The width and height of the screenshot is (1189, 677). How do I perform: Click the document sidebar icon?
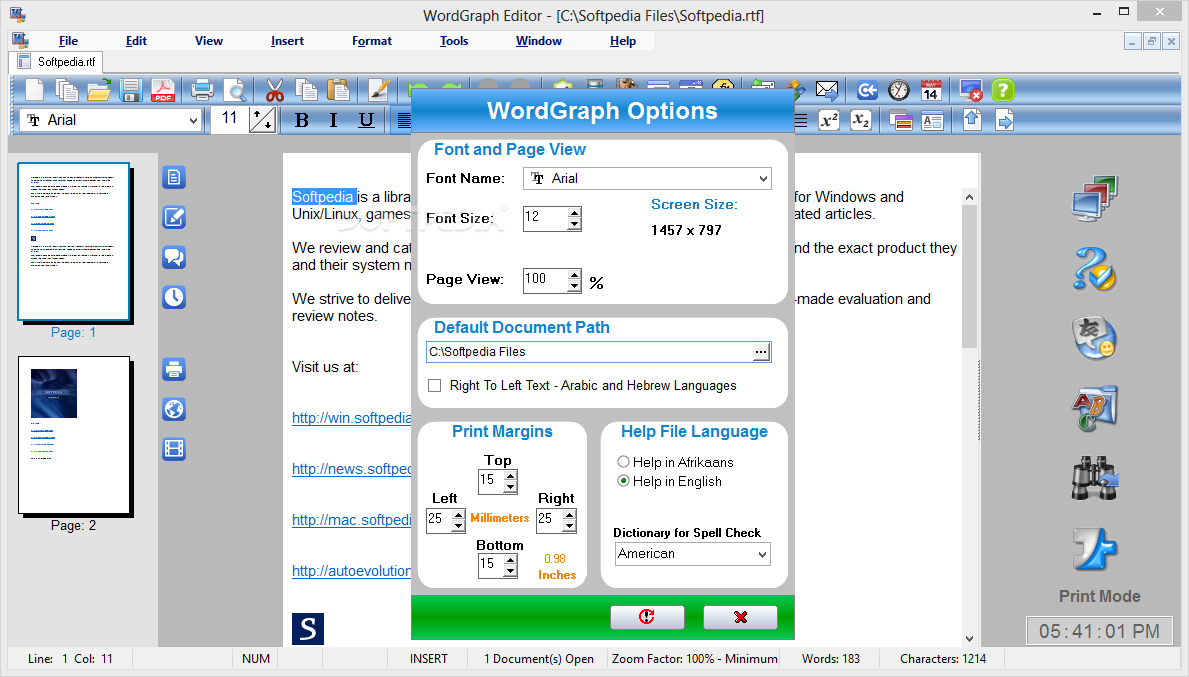[x=174, y=177]
